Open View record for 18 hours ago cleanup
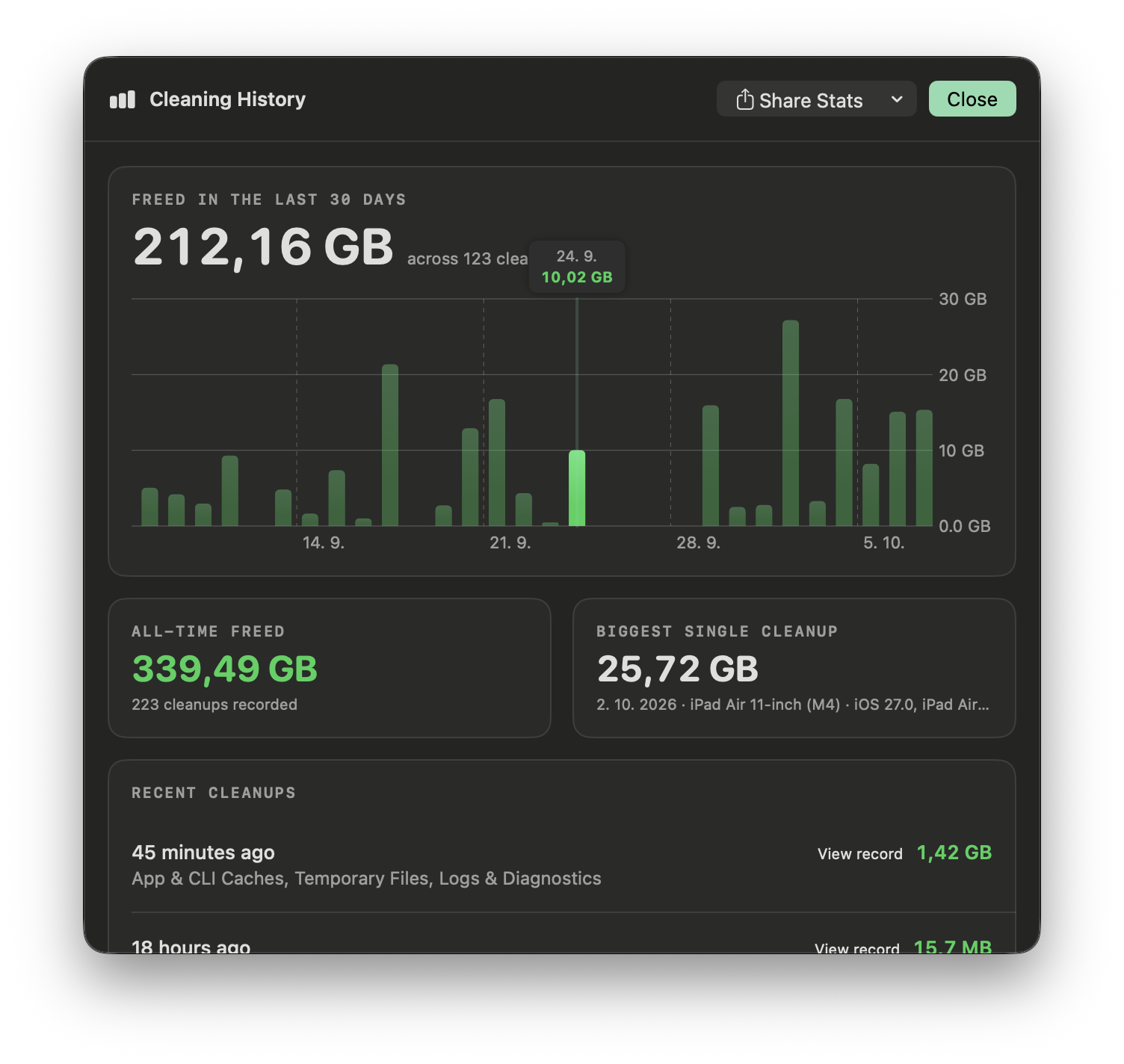1124x1064 pixels. [x=857, y=947]
